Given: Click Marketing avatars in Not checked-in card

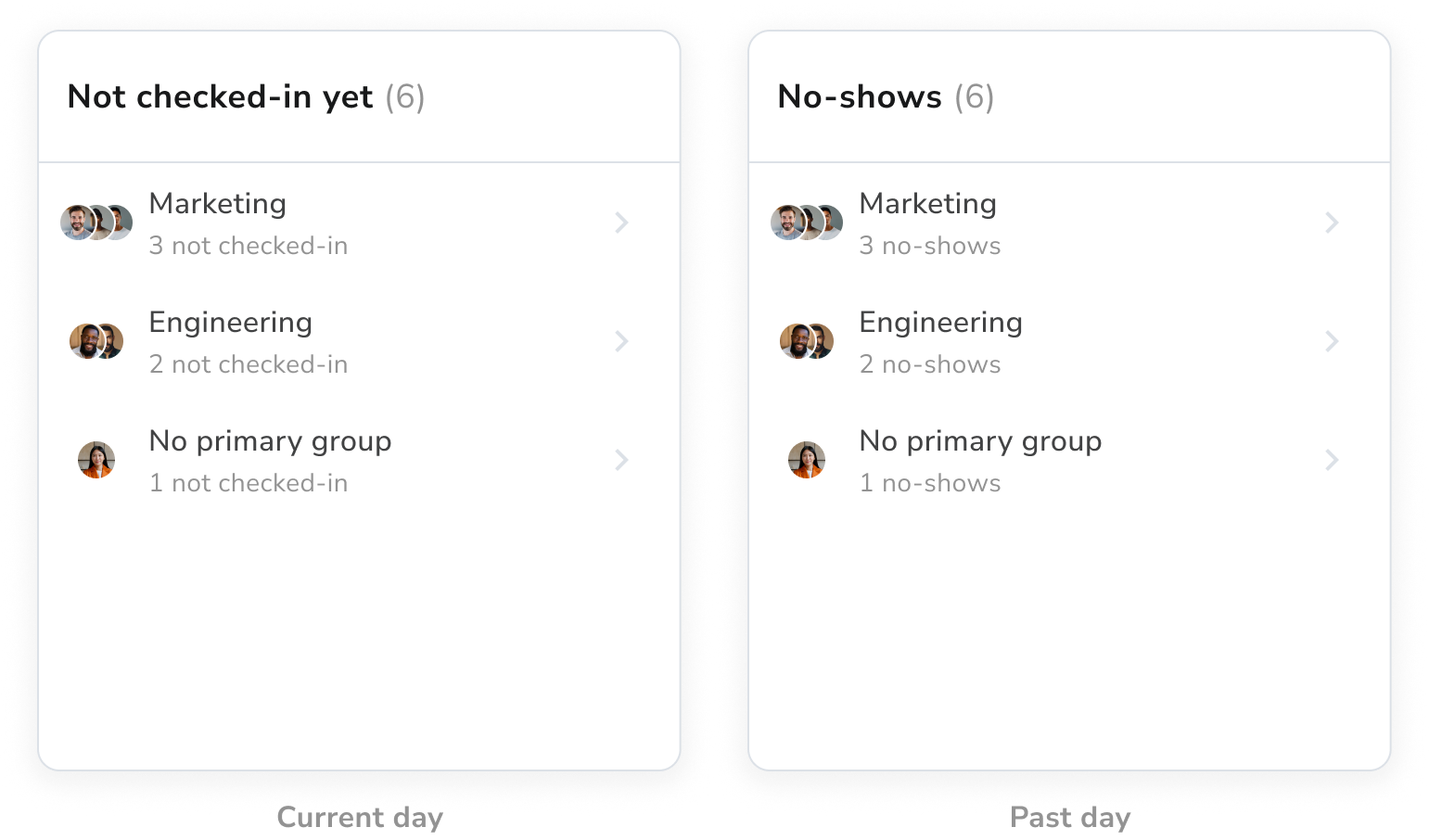Looking at the screenshot, I should click(x=96, y=223).
